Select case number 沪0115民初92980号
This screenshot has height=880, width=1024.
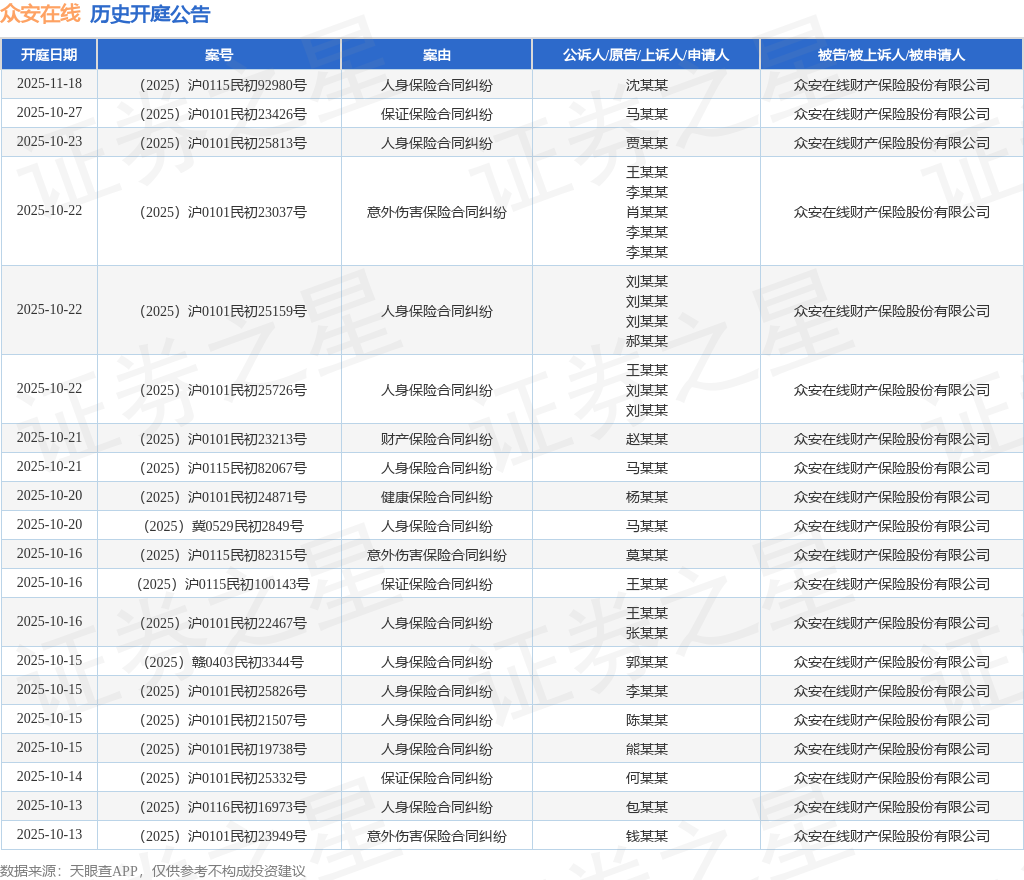tap(247, 85)
